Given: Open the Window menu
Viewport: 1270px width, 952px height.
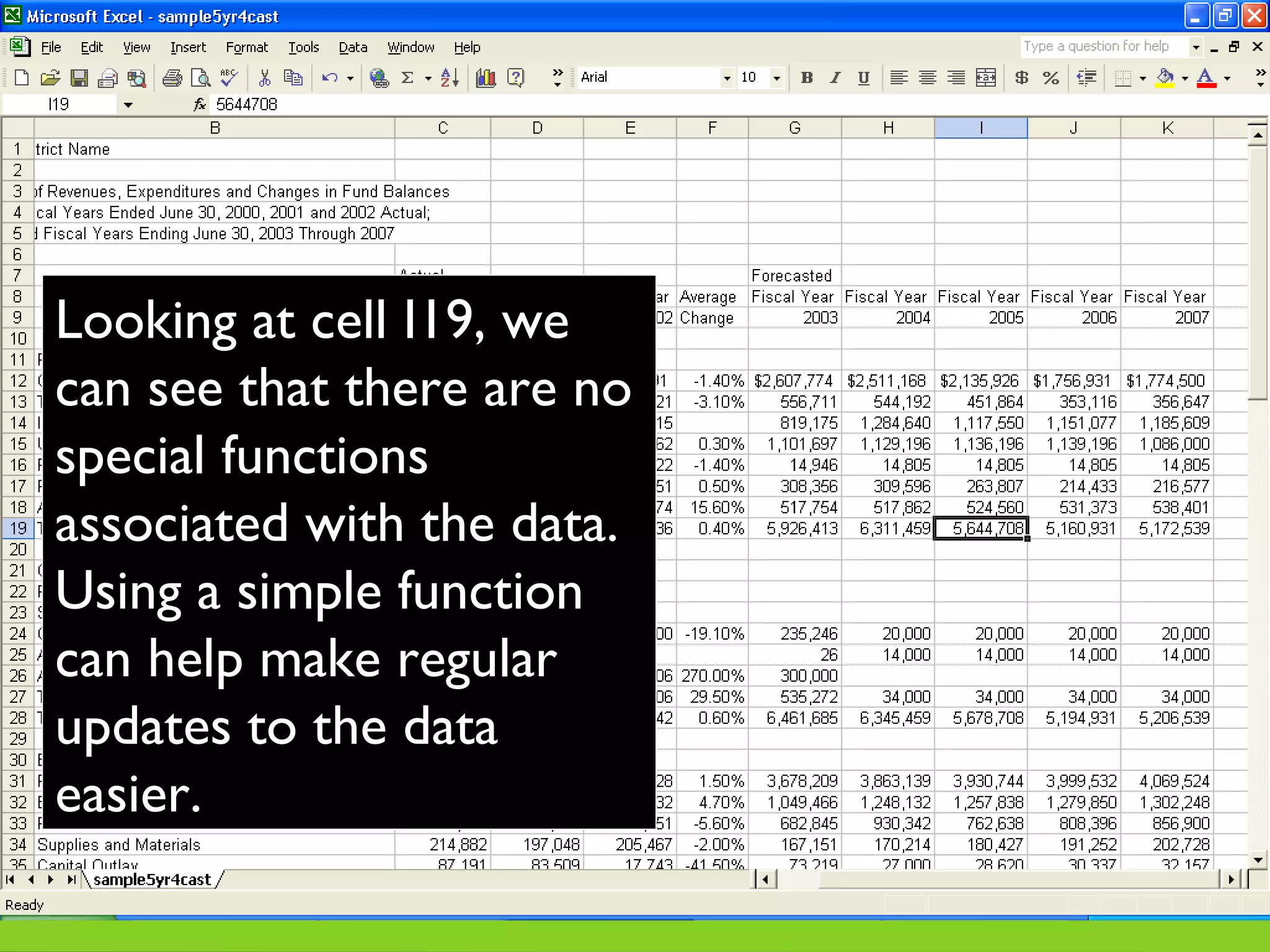Looking at the screenshot, I should point(411,47).
